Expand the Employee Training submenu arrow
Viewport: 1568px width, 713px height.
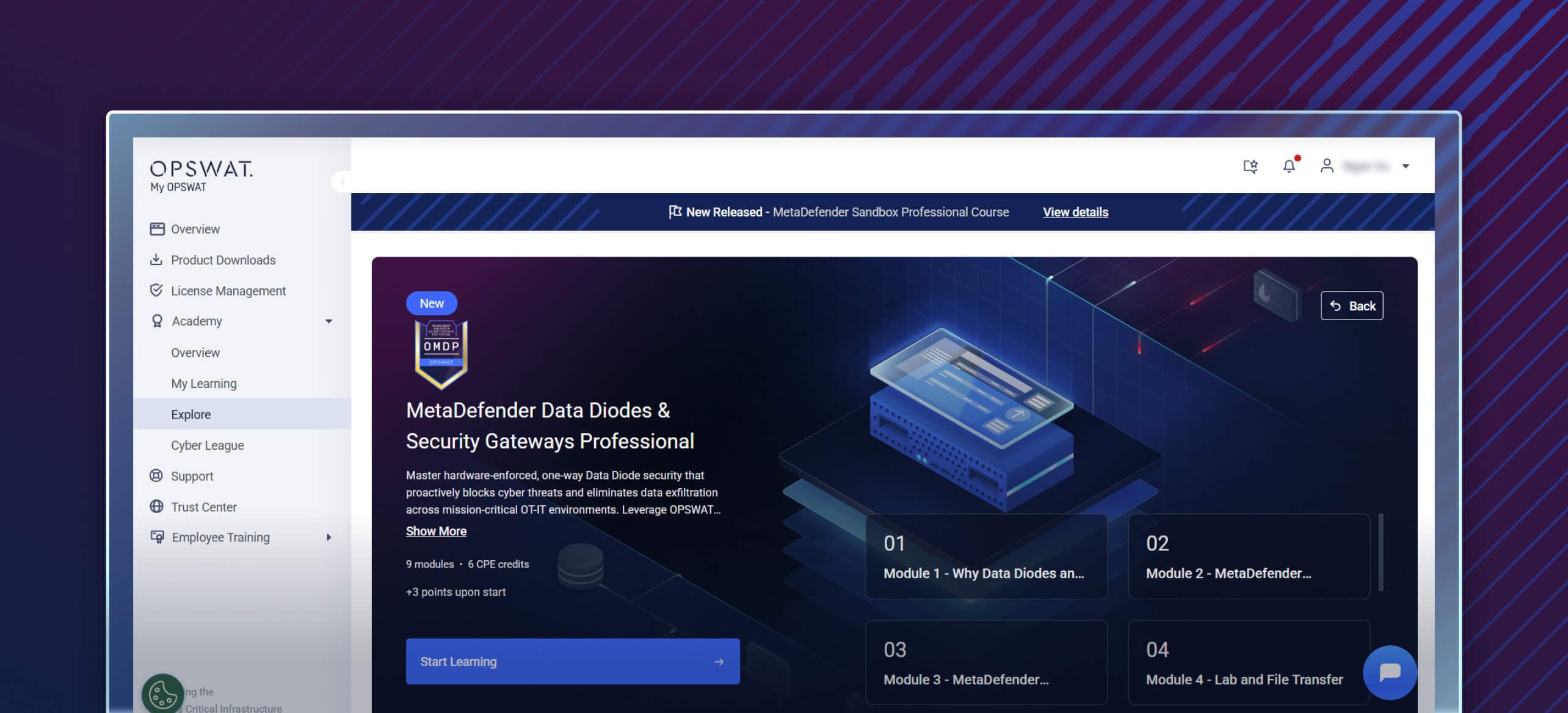[x=328, y=537]
